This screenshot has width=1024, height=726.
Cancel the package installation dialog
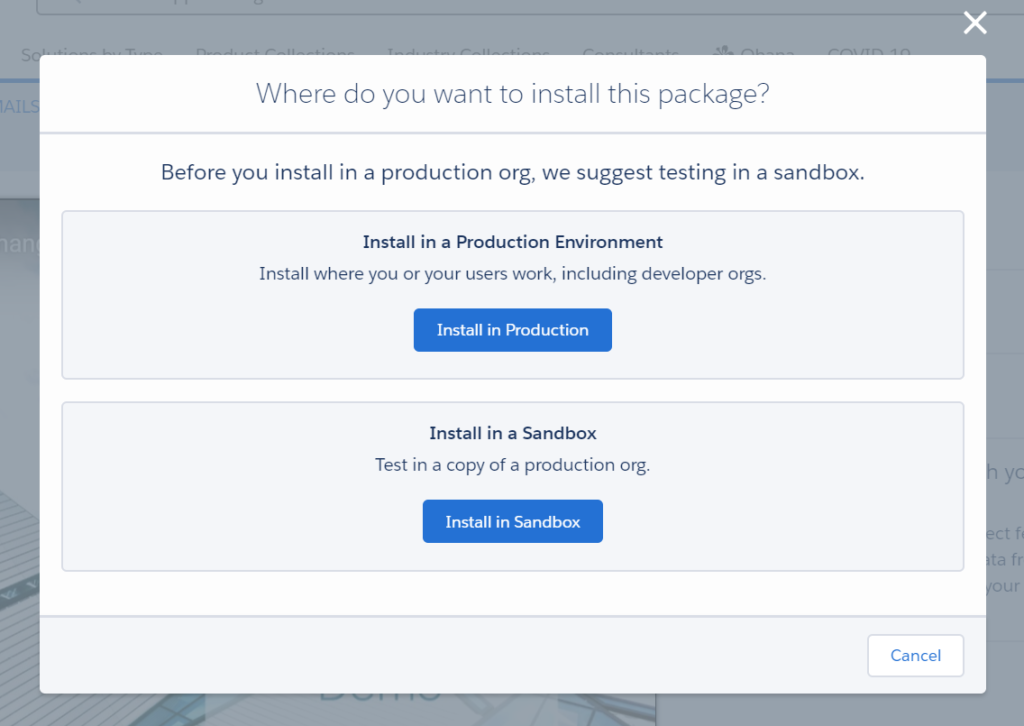[916, 655]
